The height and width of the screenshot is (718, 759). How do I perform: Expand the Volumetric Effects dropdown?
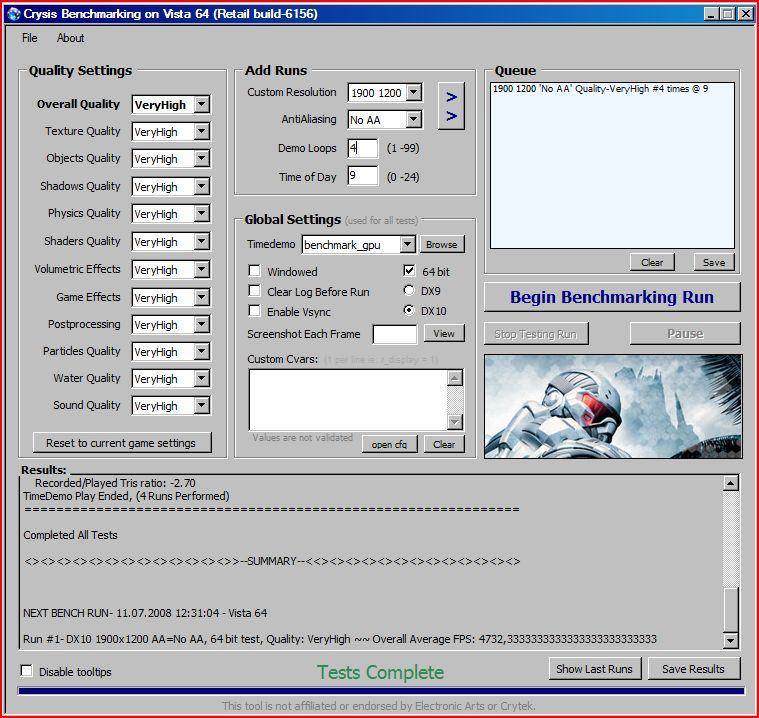coord(202,270)
